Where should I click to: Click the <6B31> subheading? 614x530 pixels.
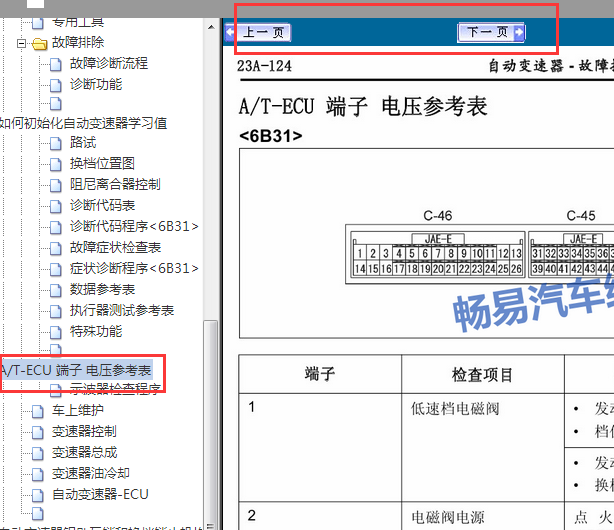(271, 136)
